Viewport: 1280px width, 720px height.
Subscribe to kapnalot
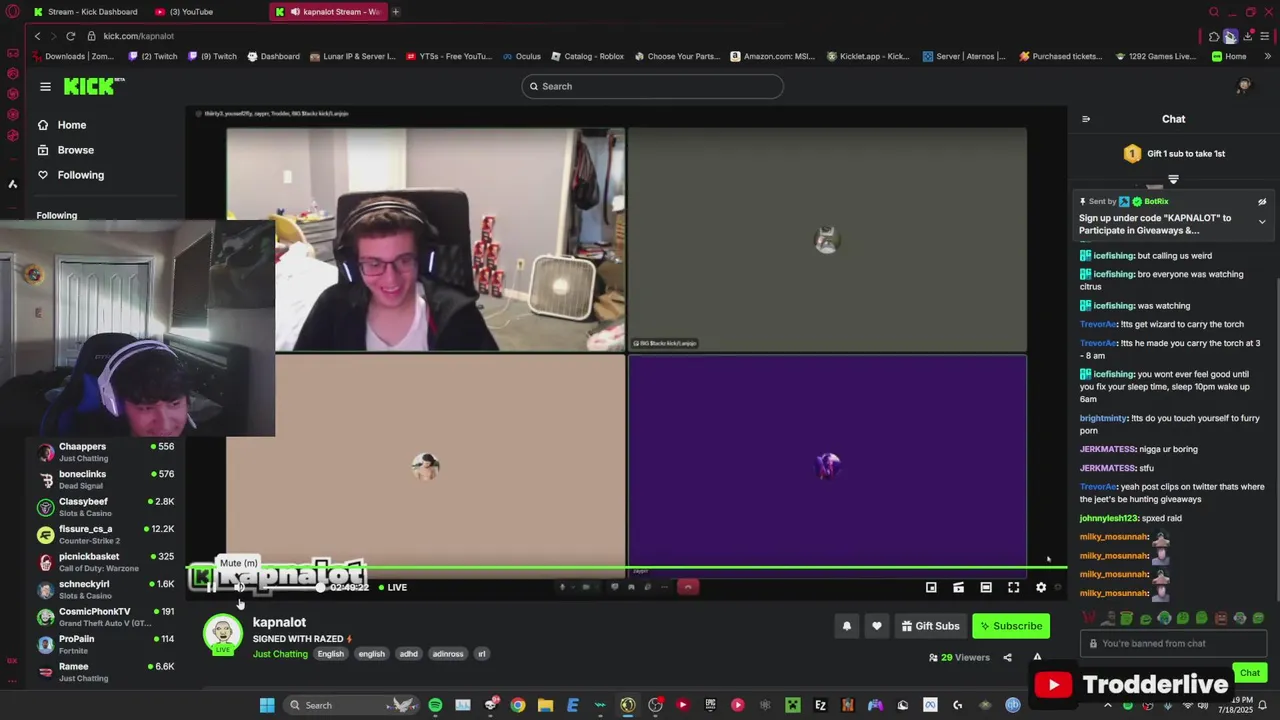1011,626
